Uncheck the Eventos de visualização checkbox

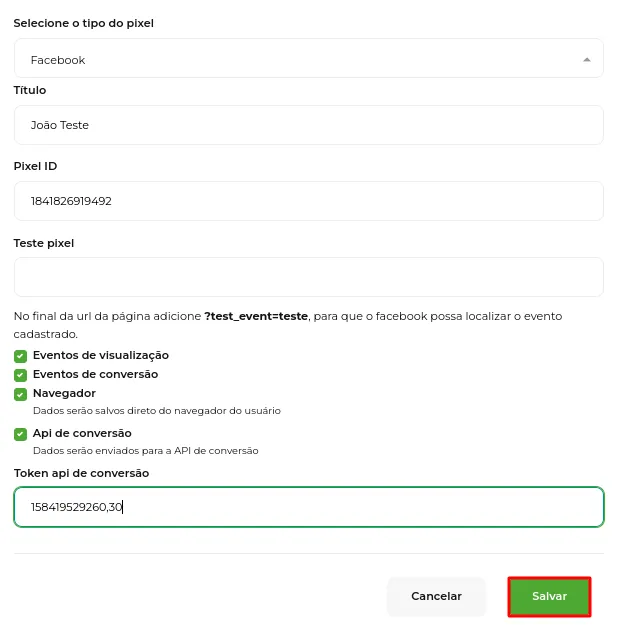(20, 356)
